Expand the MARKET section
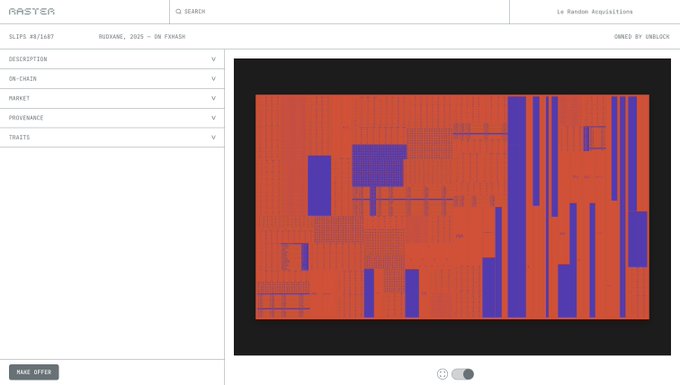Image resolution: width=680 pixels, height=385 pixels. click(112, 98)
